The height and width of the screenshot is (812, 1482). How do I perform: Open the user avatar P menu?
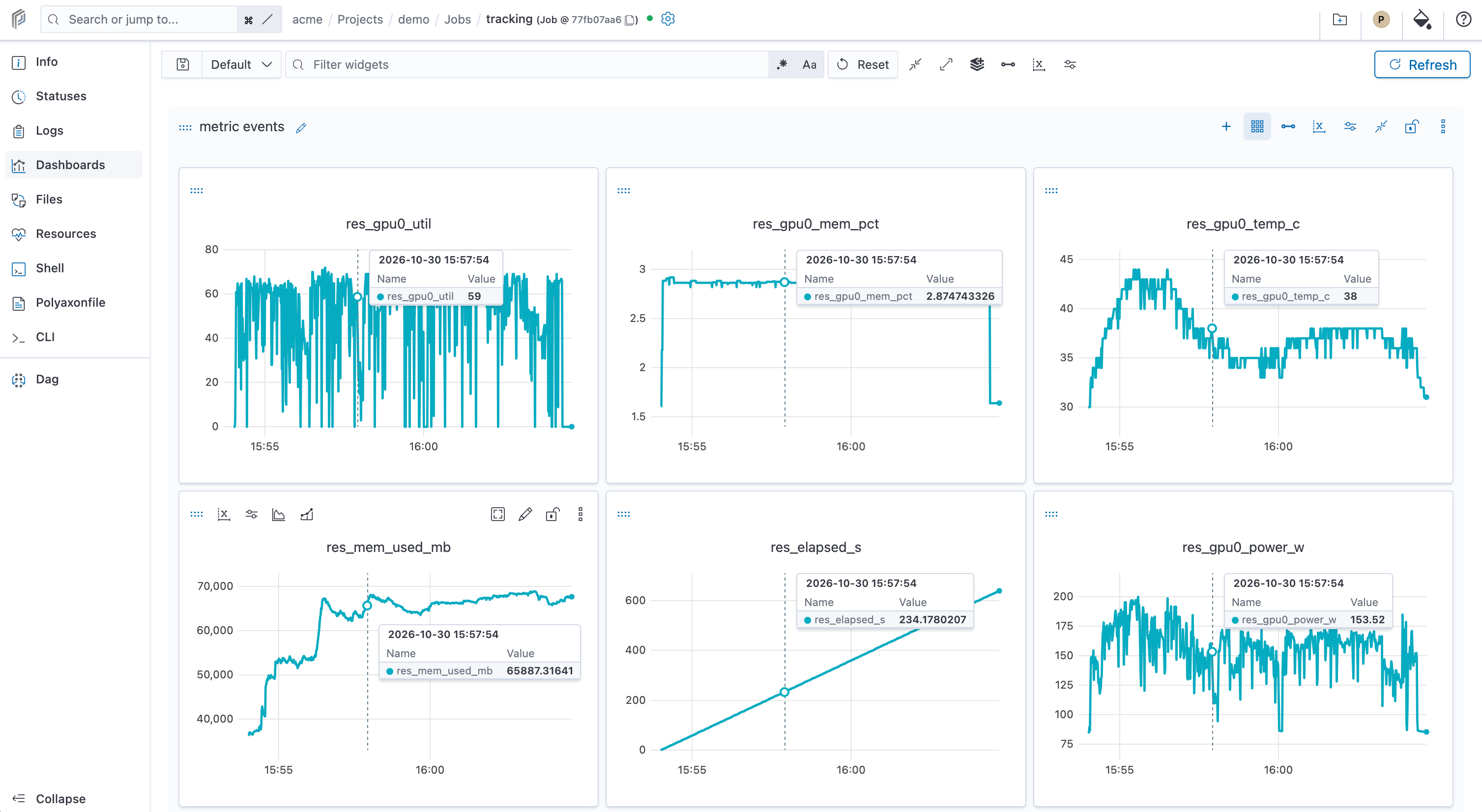coord(1381,20)
